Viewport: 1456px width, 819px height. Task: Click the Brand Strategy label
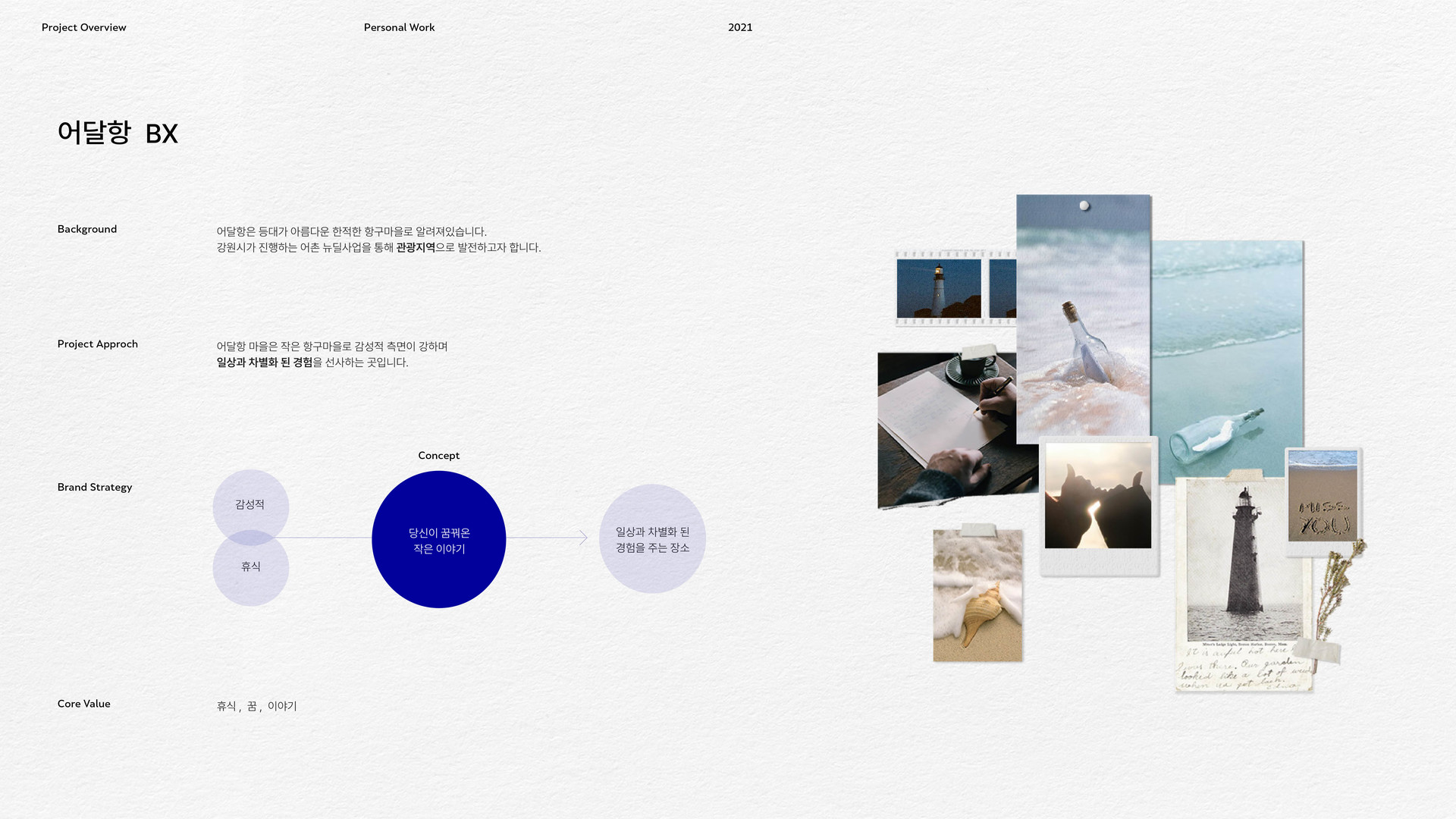pyautogui.click(x=95, y=487)
